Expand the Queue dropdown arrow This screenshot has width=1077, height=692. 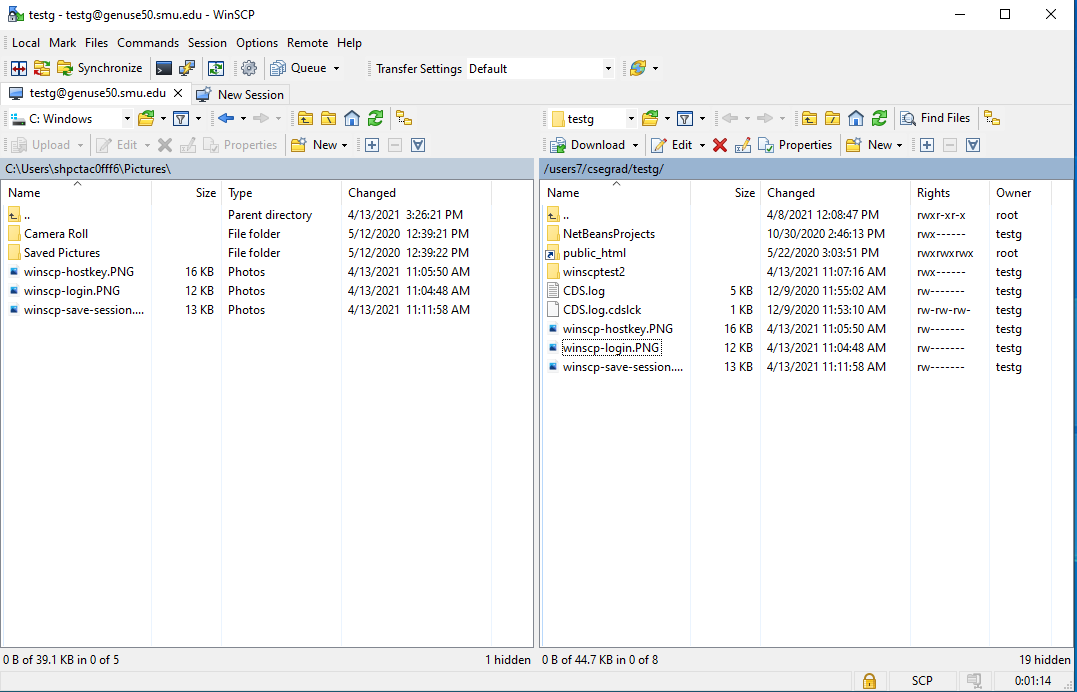[337, 68]
